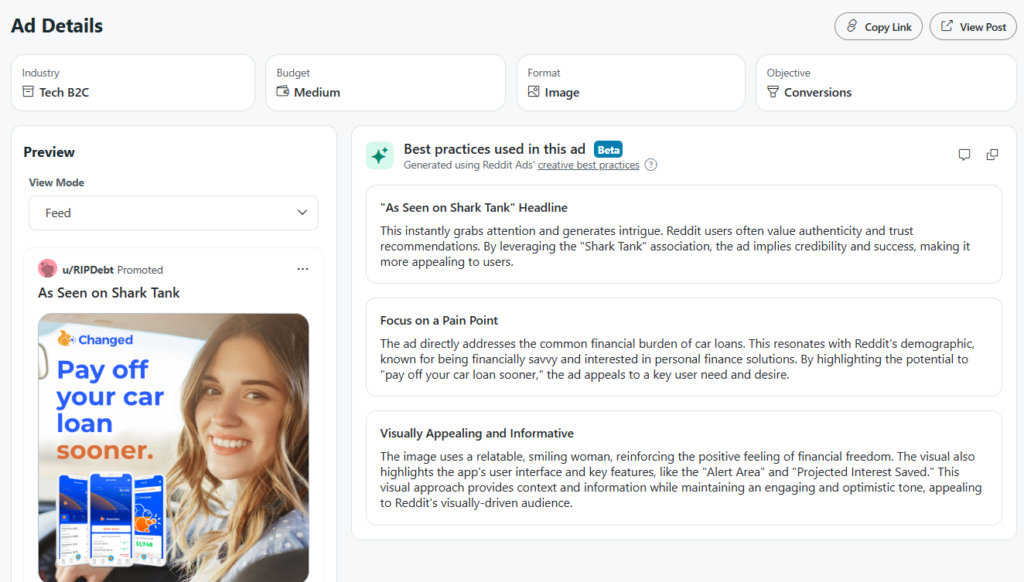The height and width of the screenshot is (582, 1024).
Task: Click the u/RIPDebt profile avatar
Action: coord(47,269)
